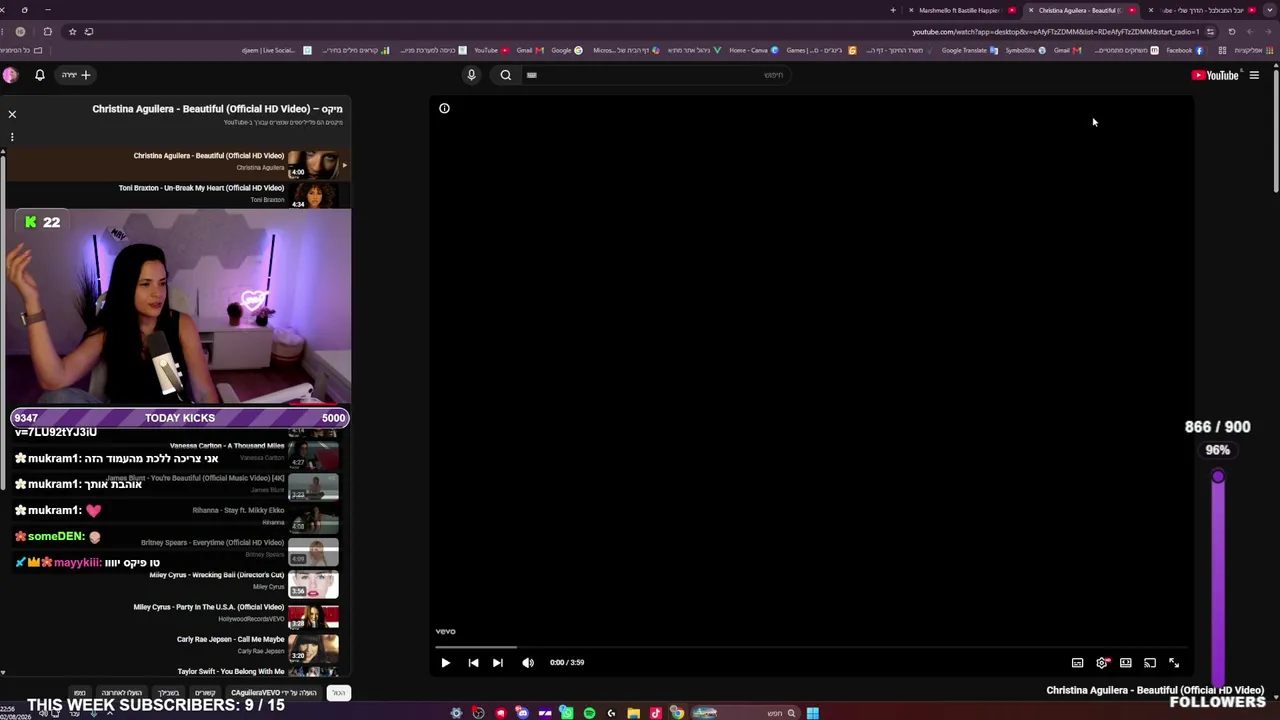Select Rihanna - Stay ft. Mikky Ekko
1280x720 pixels.
coord(238,511)
